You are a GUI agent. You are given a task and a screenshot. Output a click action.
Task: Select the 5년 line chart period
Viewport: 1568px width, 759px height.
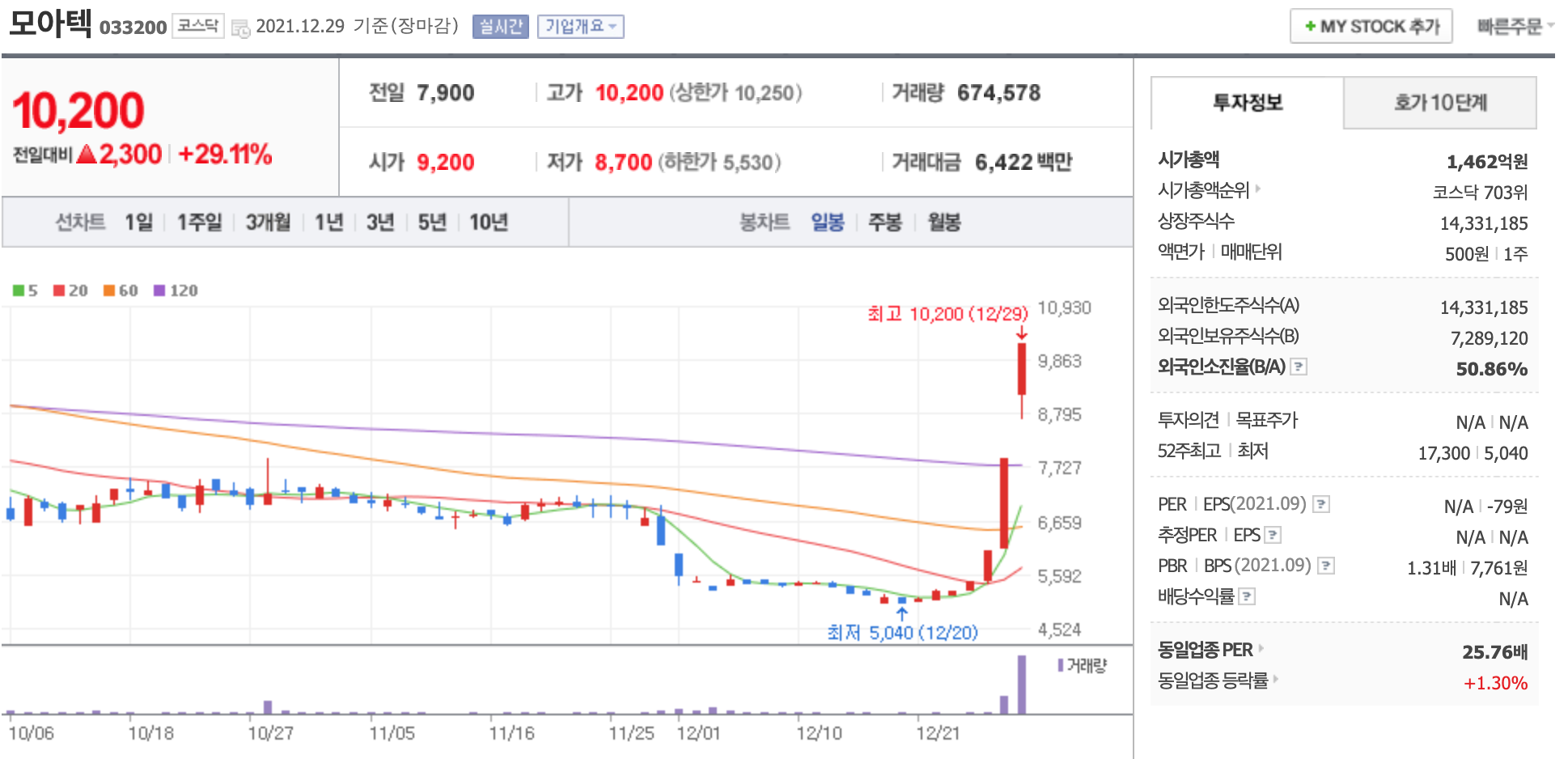click(x=431, y=222)
